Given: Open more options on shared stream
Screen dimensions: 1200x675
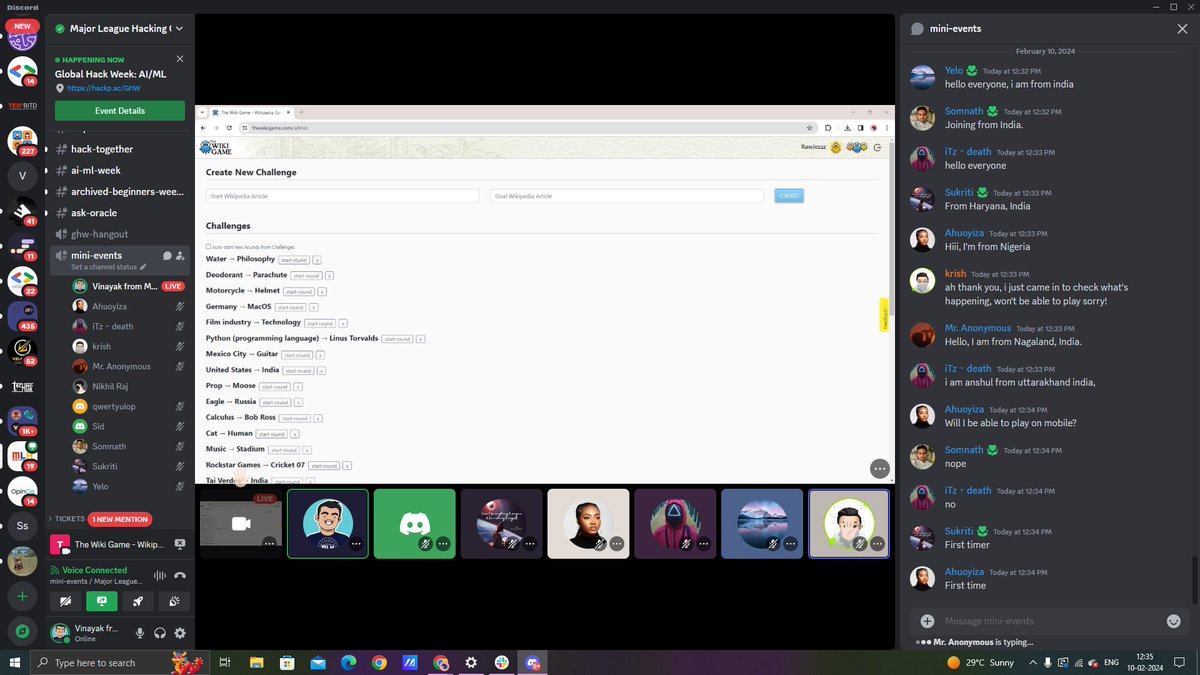Looking at the screenshot, I should (879, 468).
